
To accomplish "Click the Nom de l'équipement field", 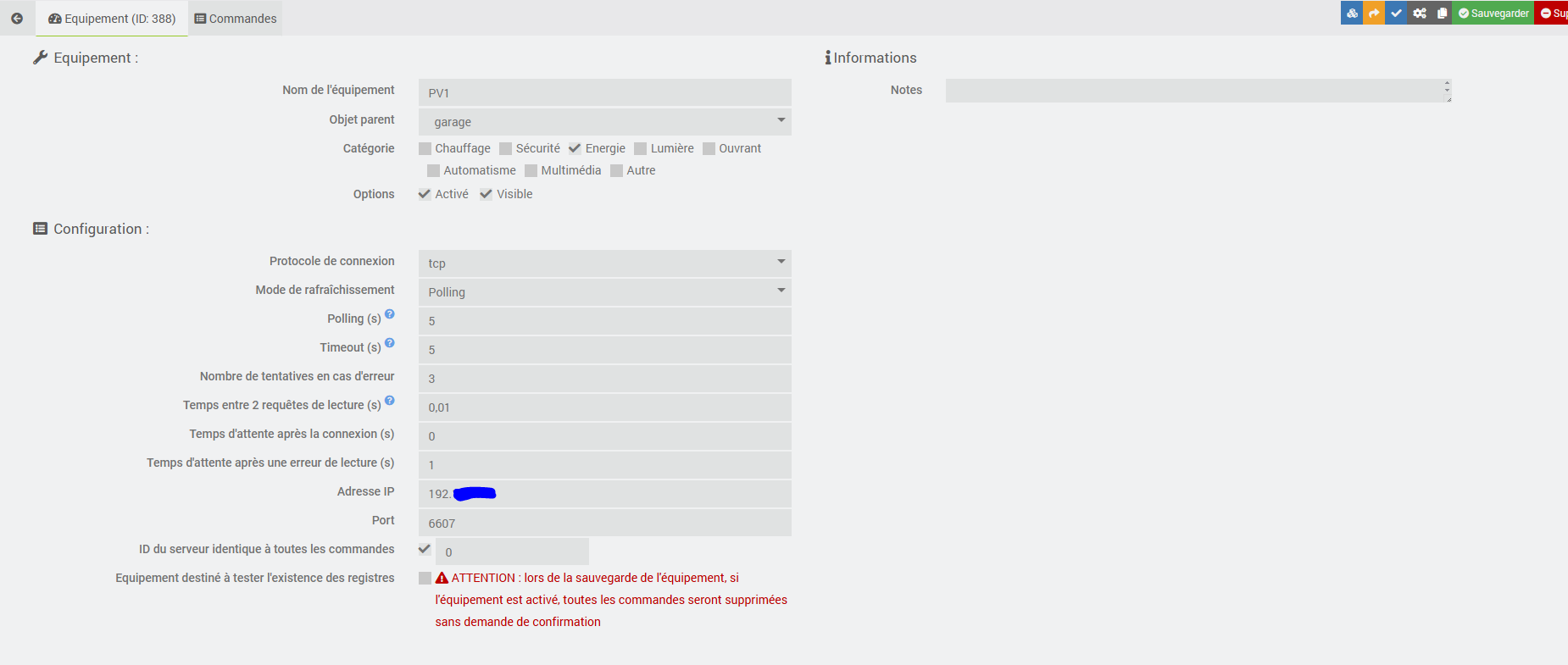I will [605, 93].
